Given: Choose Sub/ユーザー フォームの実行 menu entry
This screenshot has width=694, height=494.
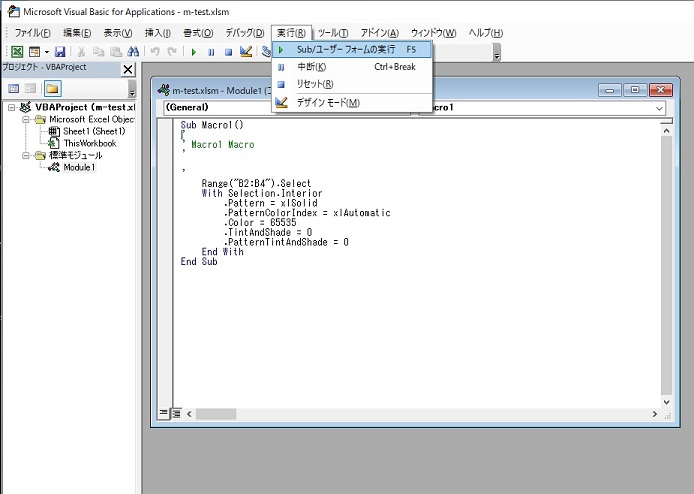Looking at the screenshot, I should pyautogui.click(x=352, y=50).
